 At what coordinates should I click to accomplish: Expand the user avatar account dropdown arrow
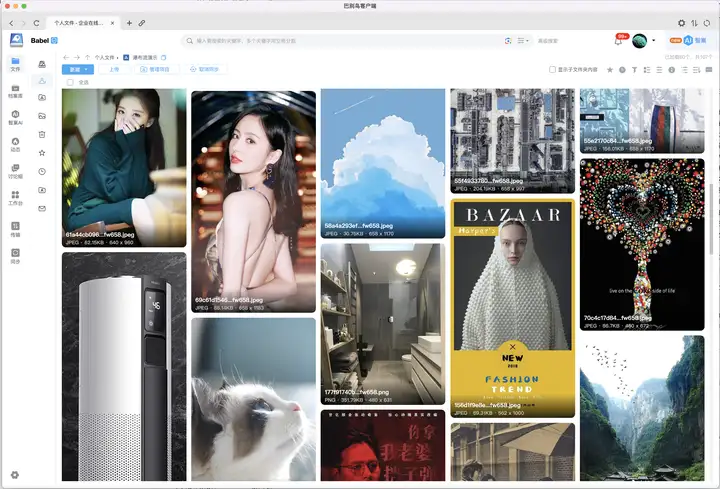pyautogui.click(x=653, y=40)
